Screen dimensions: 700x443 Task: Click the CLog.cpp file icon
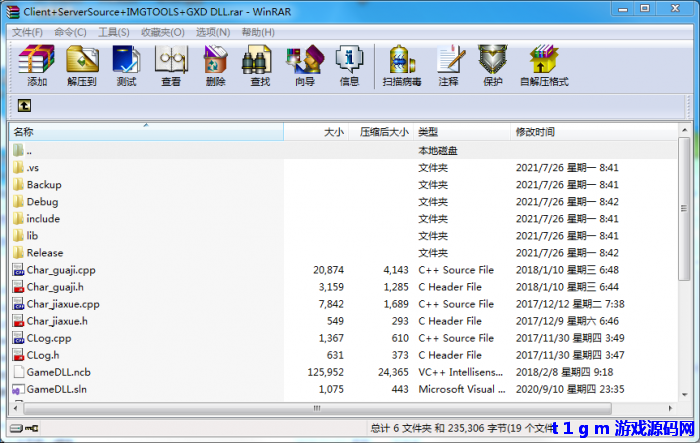coord(18,338)
